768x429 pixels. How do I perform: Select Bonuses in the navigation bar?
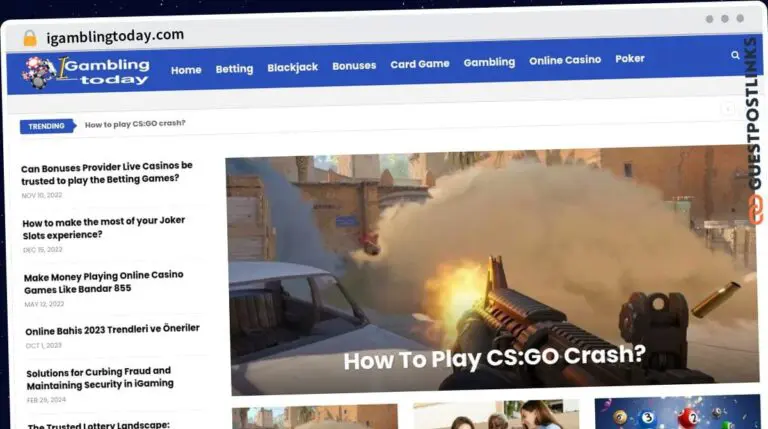[354, 66]
